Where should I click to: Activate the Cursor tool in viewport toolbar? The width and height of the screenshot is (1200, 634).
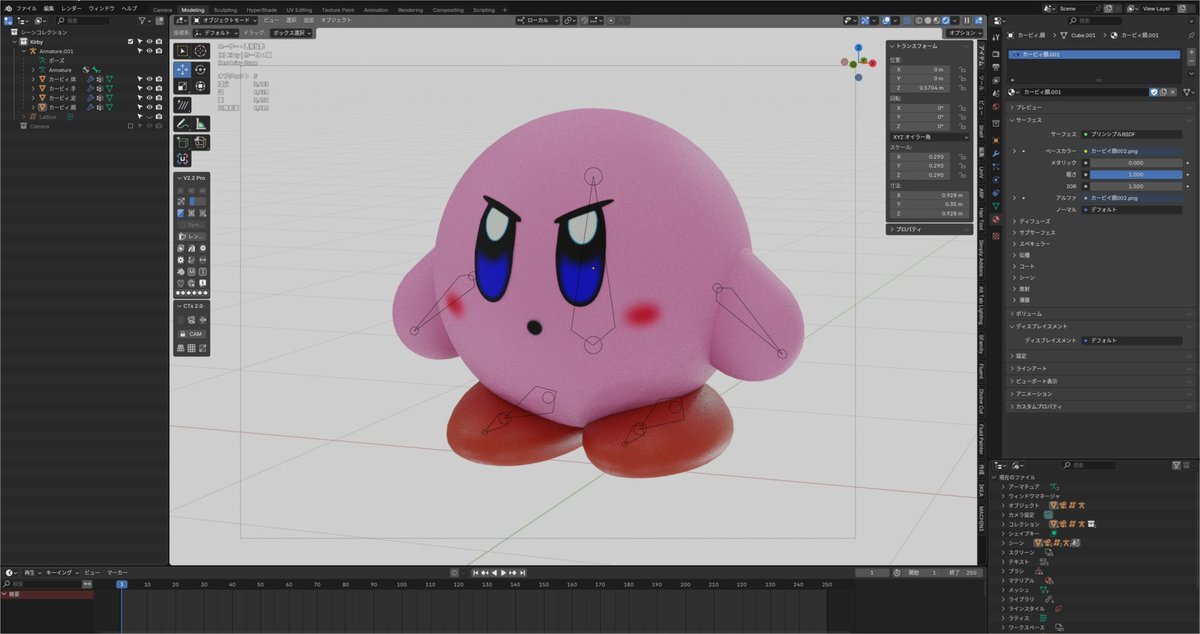coord(200,51)
